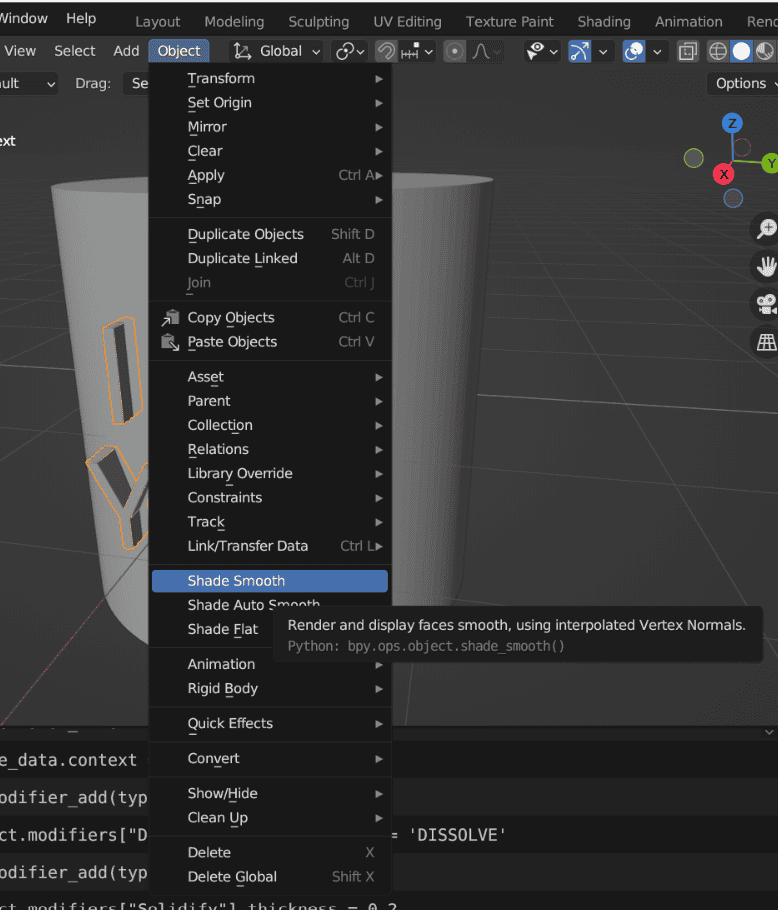Select Duplicate Linked entry

coord(270,258)
